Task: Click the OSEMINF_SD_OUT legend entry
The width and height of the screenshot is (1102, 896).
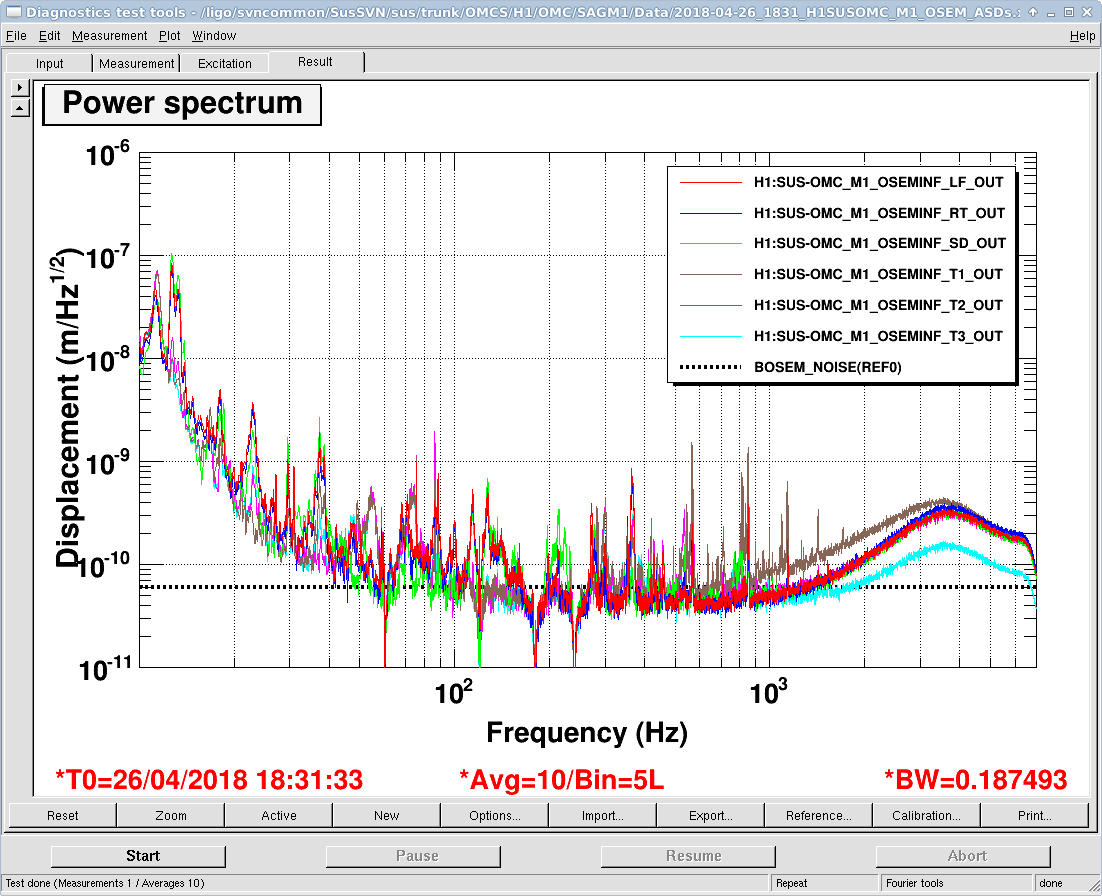Action: coord(880,243)
